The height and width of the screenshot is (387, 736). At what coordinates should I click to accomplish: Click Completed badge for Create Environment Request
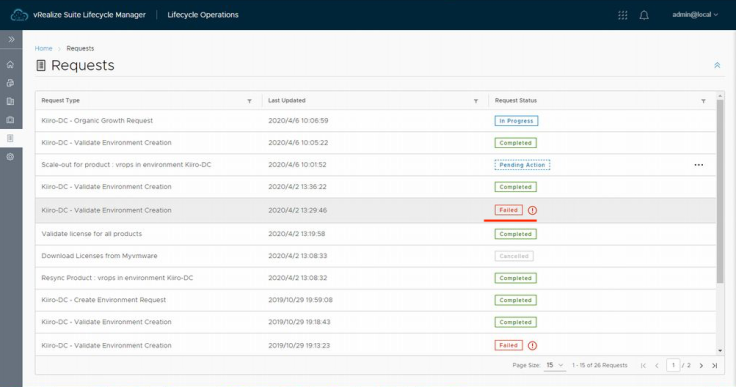click(x=515, y=300)
